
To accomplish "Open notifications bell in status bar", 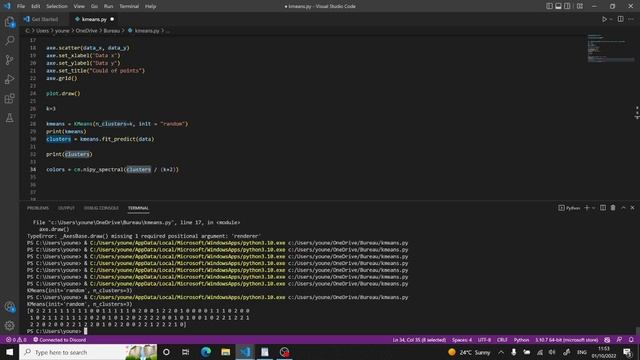I will coord(631,340).
